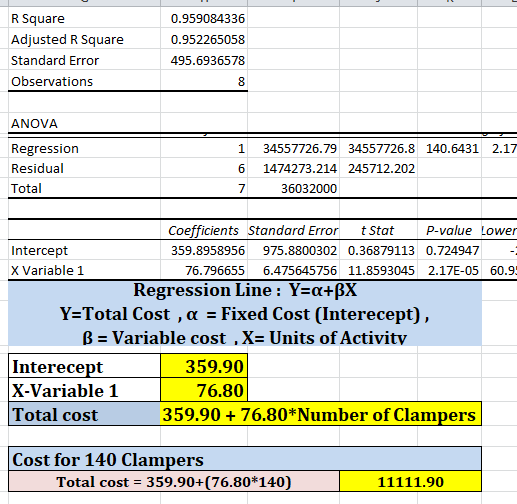Click the Residual degrees of freedom 6
This screenshot has height=504, width=517.
click(x=241, y=169)
